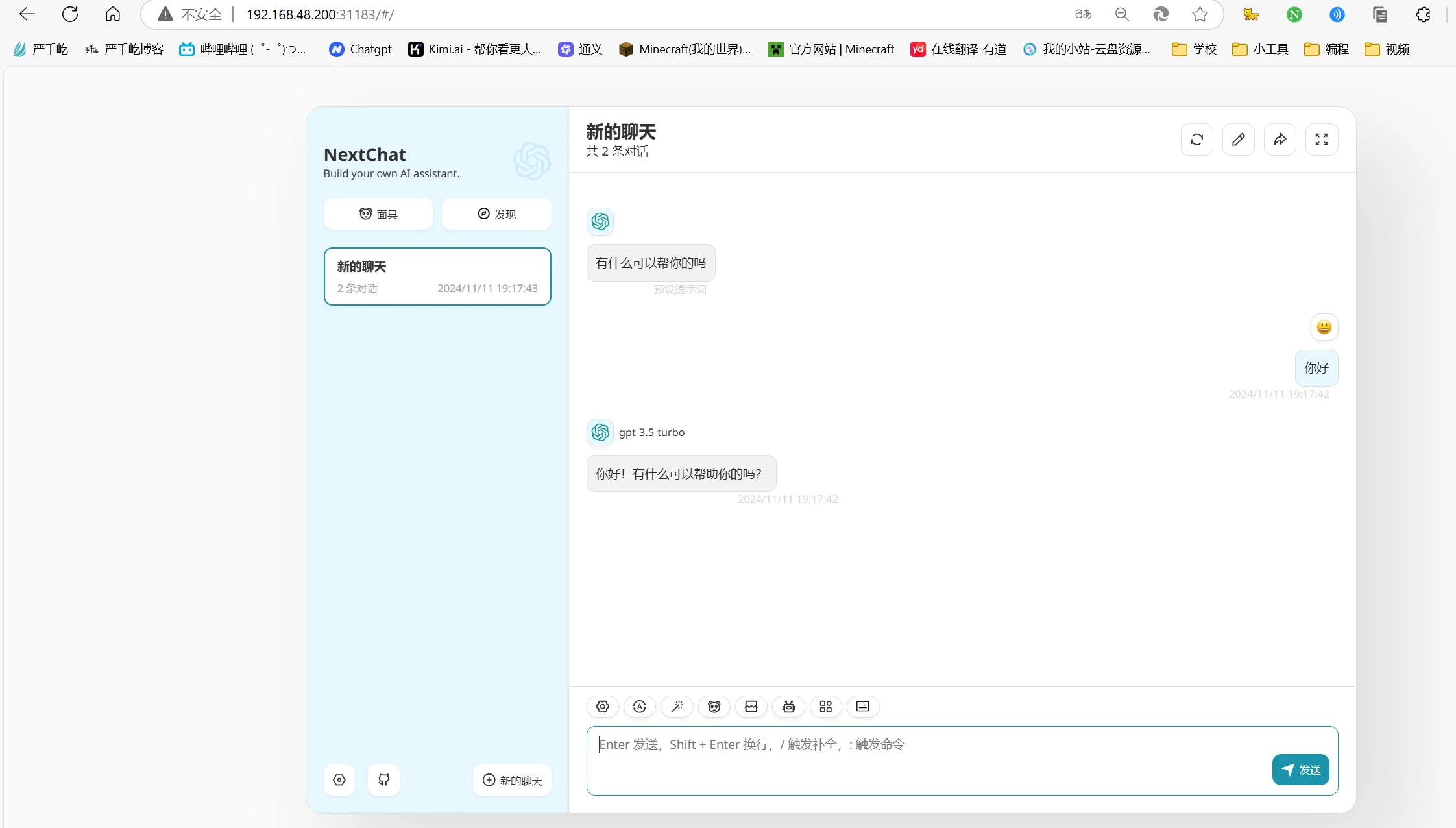
Task: Open the 发现 discover page
Action: click(x=496, y=214)
